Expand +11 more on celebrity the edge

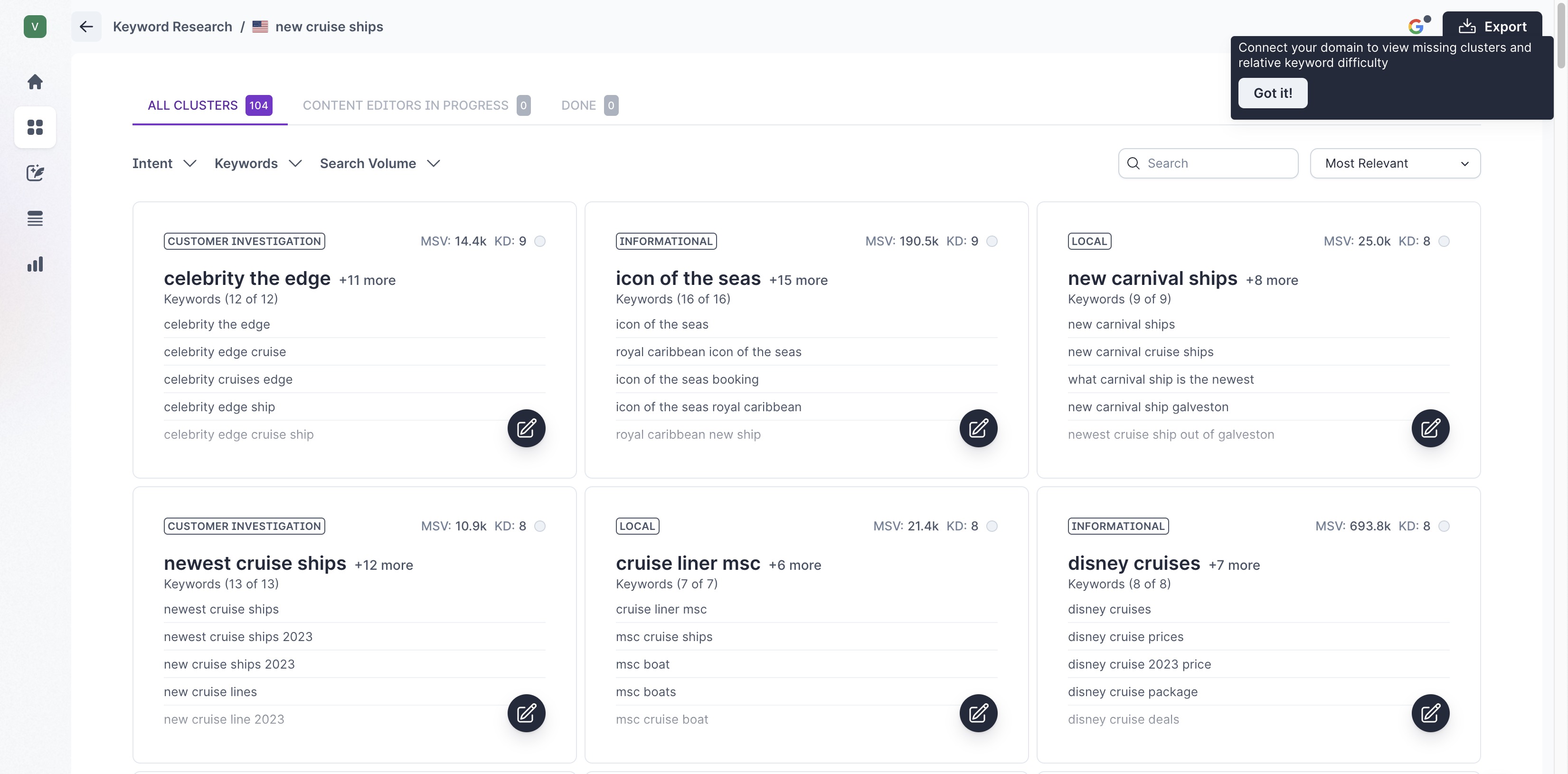367,280
